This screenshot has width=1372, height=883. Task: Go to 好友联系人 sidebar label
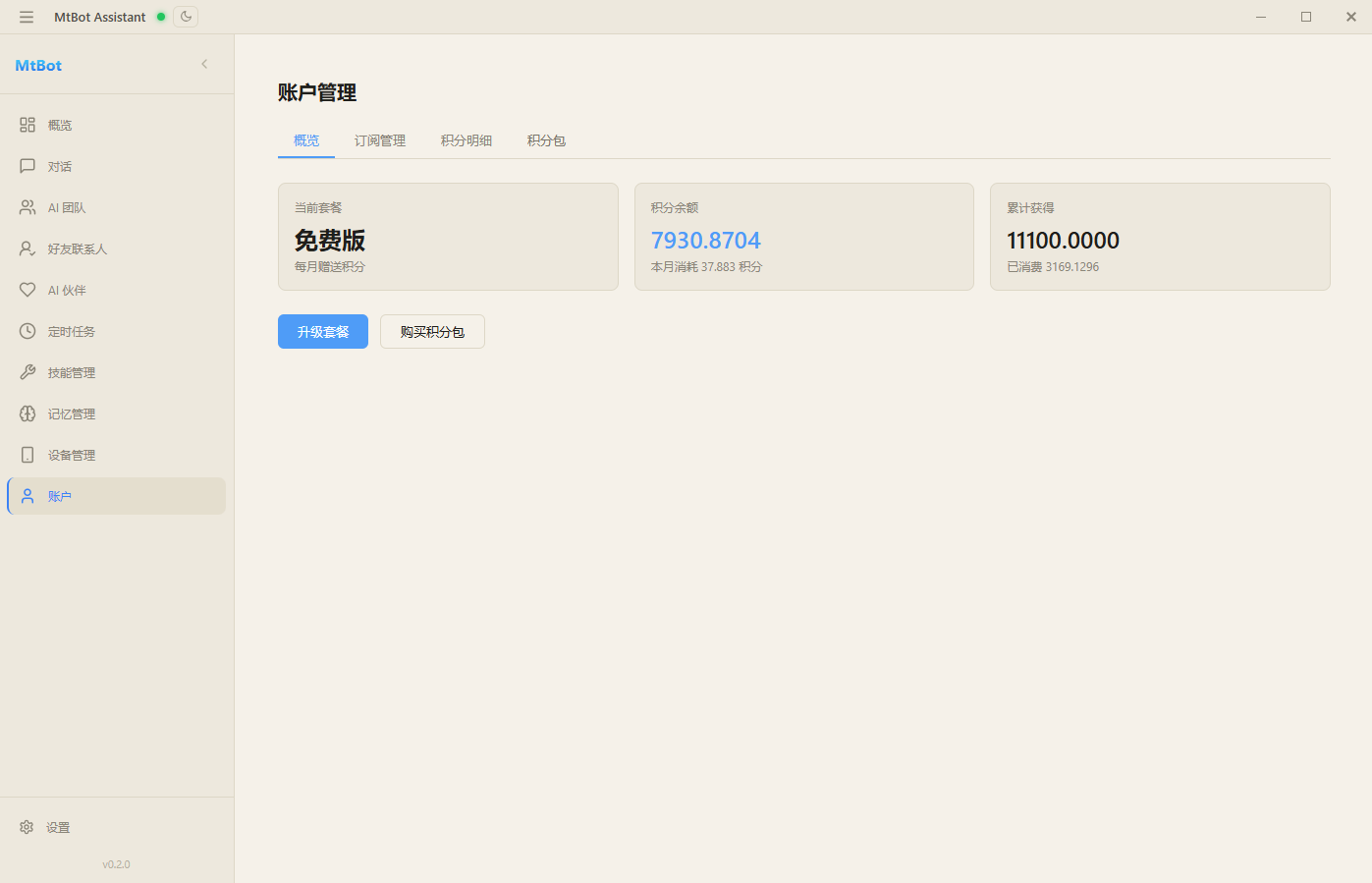pos(78,249)
